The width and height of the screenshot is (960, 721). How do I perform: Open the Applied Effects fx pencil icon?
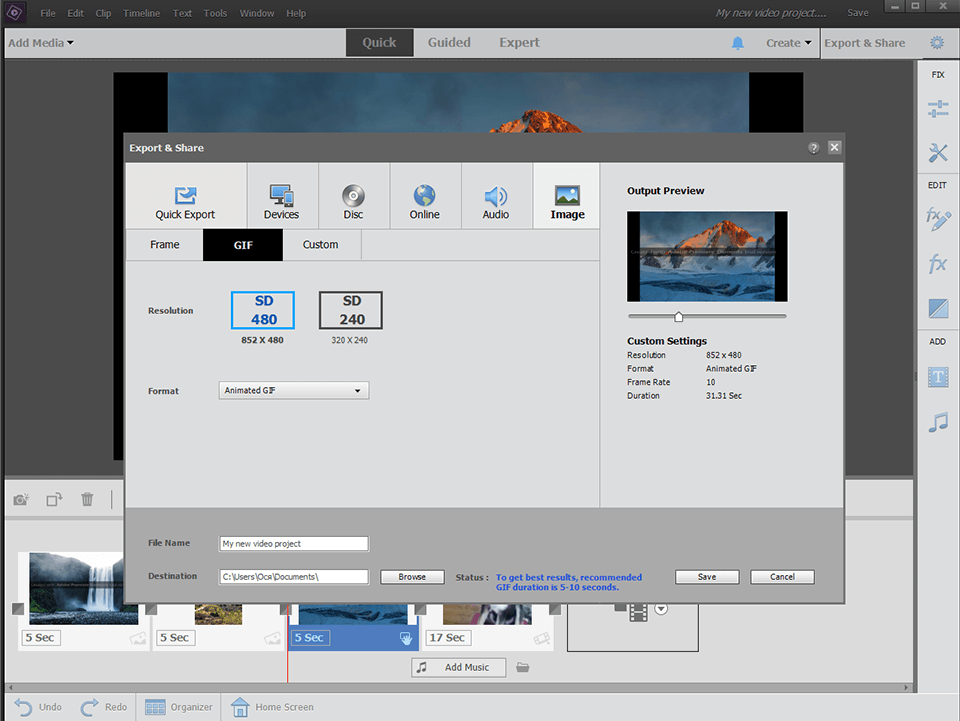pos(938,219)
